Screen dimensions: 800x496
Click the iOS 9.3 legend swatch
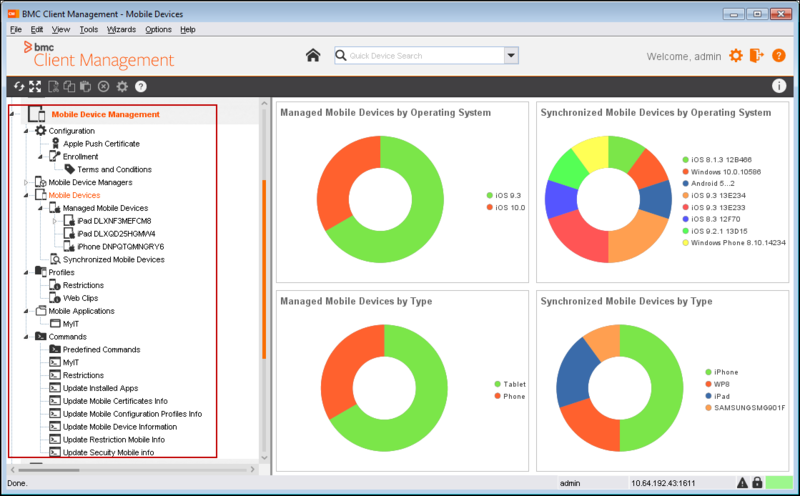[490, 195]
